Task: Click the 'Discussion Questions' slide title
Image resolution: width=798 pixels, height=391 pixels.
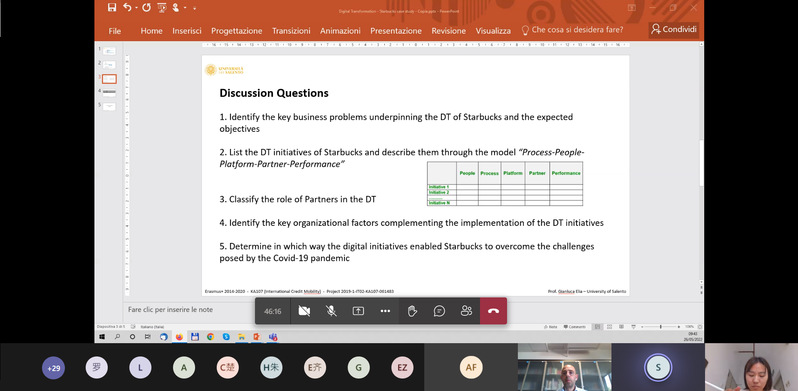Action: click(274, 93)
